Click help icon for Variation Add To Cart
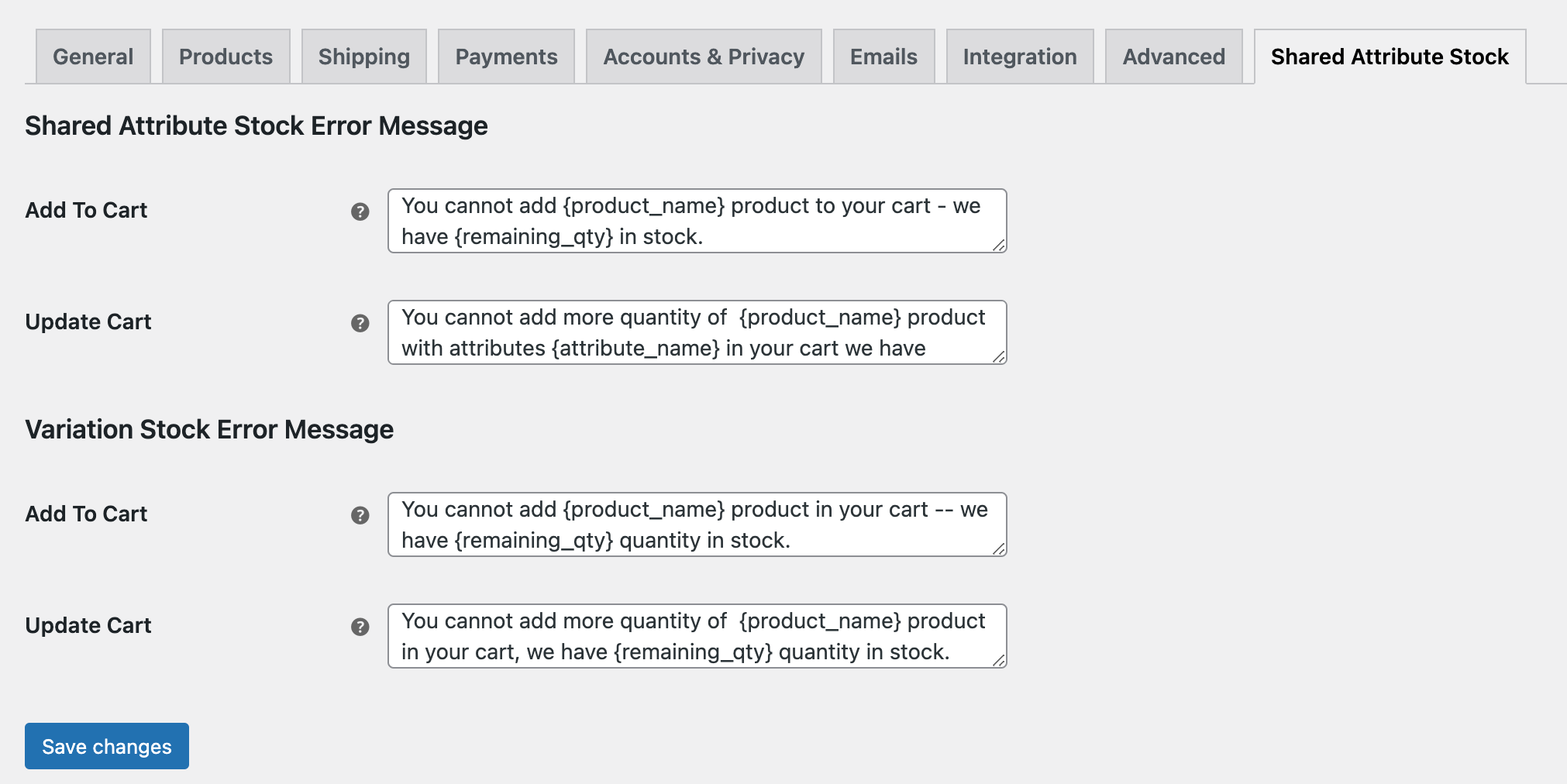The height and width of the screenshot is (784, 1567). (360, 515)
